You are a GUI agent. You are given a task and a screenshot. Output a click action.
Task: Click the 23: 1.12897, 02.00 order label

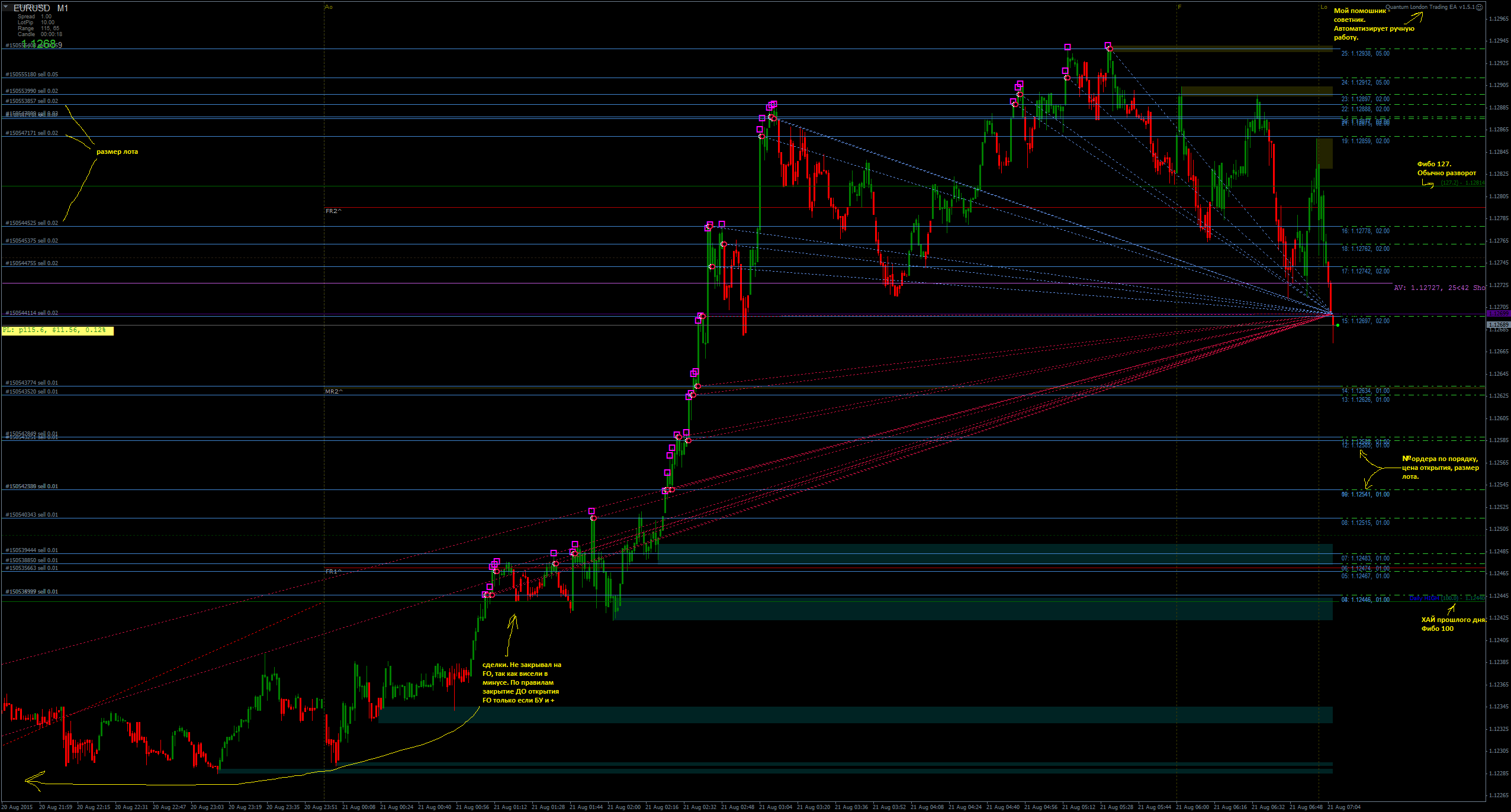point(1365,99)
